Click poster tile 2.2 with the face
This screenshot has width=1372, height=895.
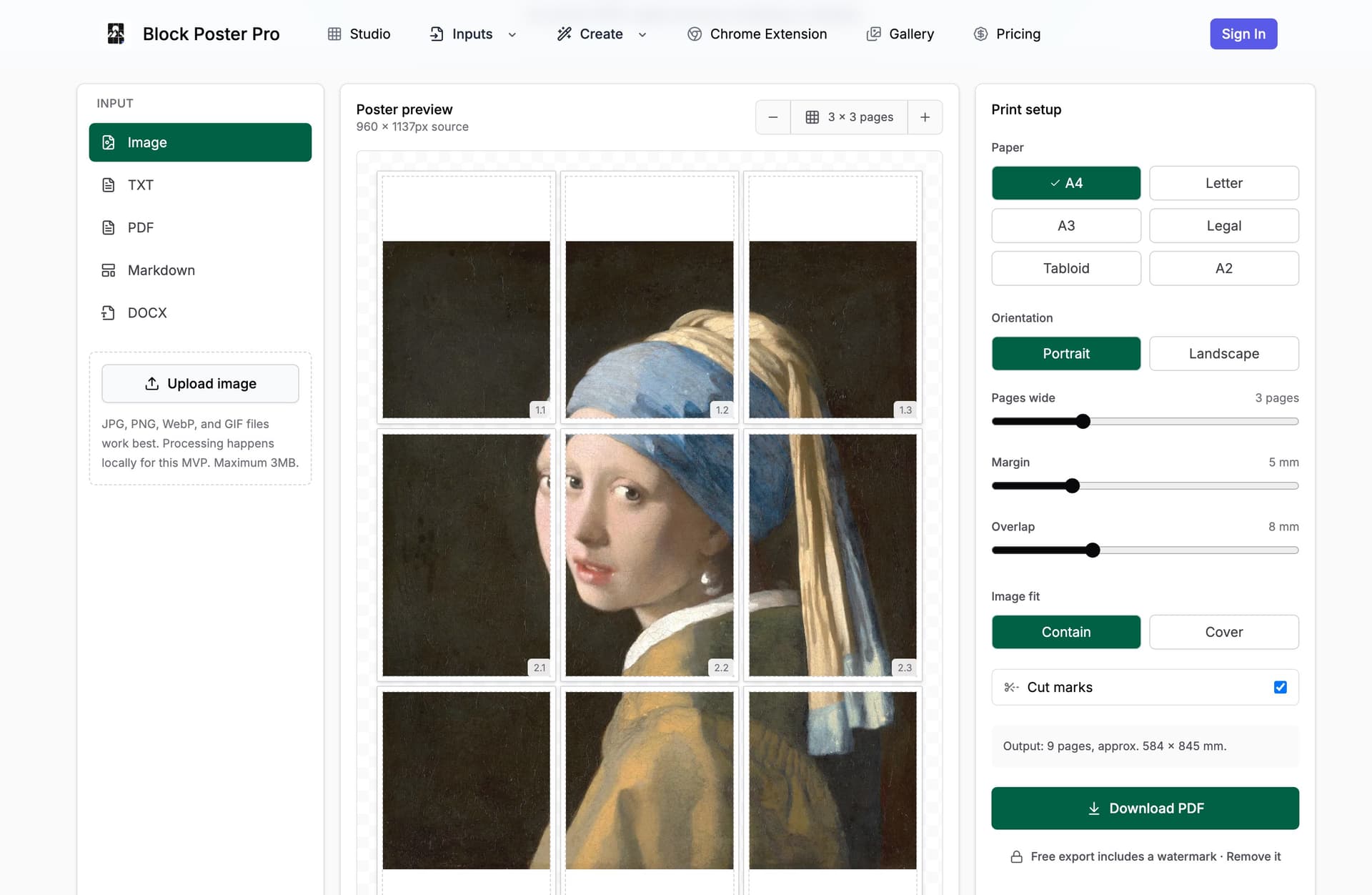point(650,555)
